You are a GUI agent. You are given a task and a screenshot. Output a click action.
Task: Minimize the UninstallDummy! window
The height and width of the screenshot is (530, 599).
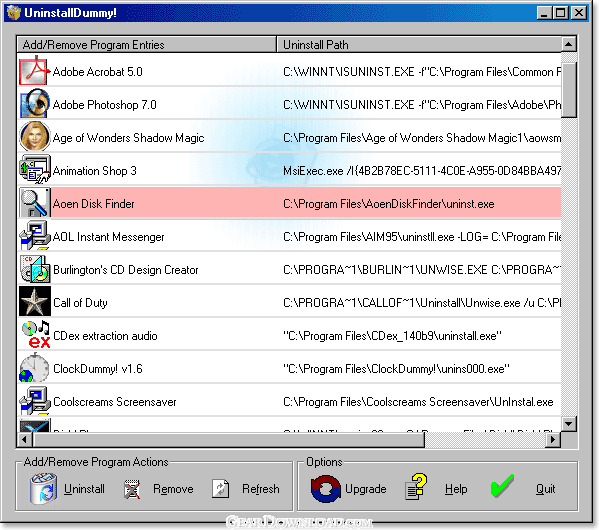click(544, 13)
